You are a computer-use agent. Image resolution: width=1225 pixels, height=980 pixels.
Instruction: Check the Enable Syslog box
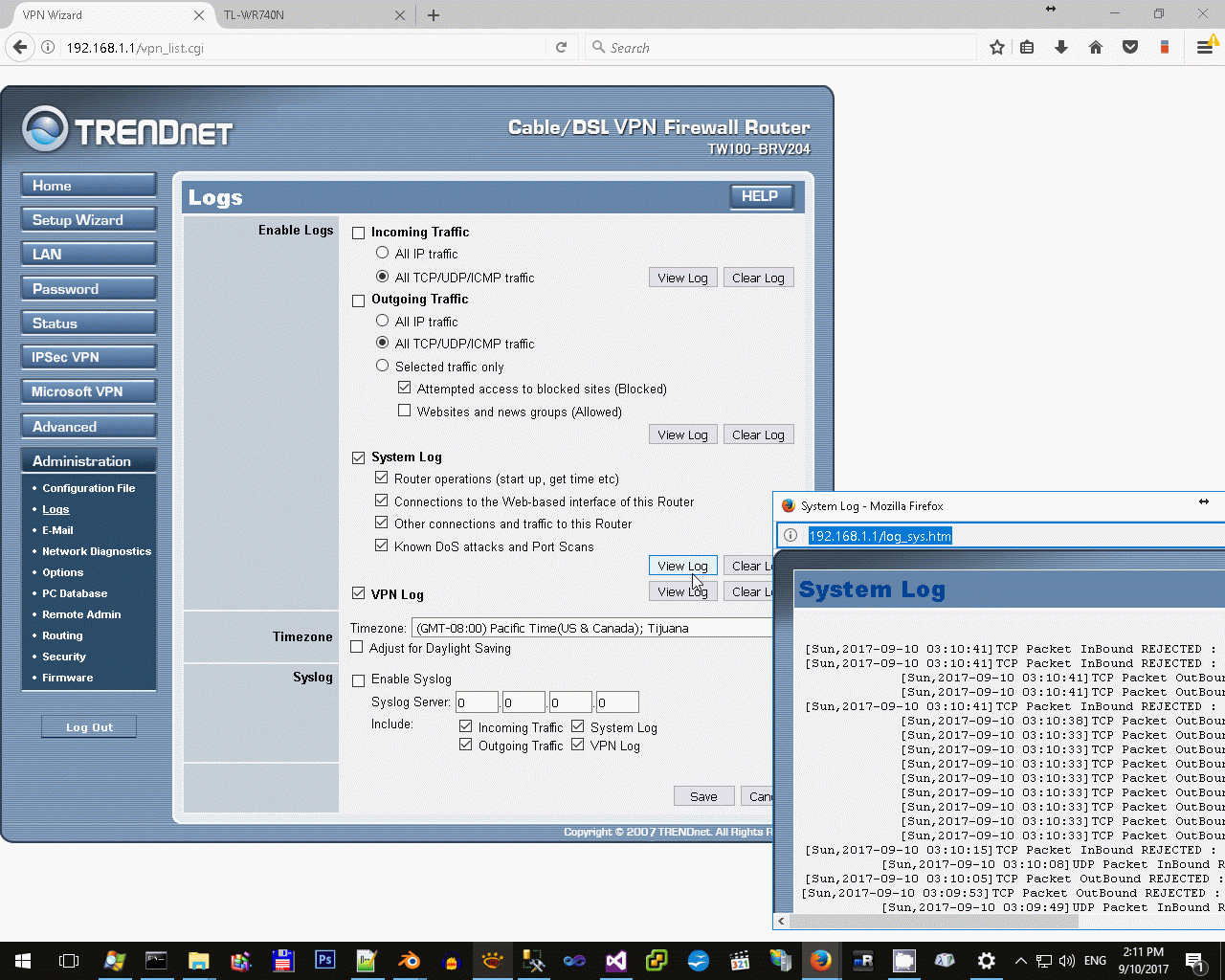359,680
